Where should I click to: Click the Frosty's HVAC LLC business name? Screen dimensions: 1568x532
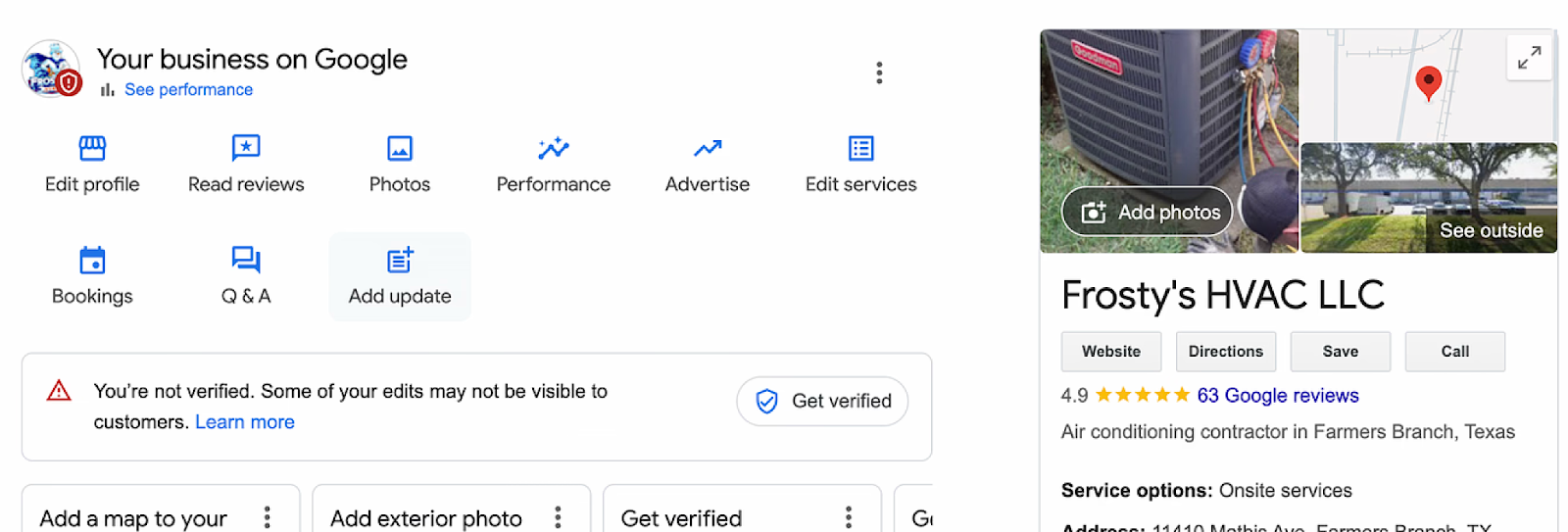pos(1223,295)
